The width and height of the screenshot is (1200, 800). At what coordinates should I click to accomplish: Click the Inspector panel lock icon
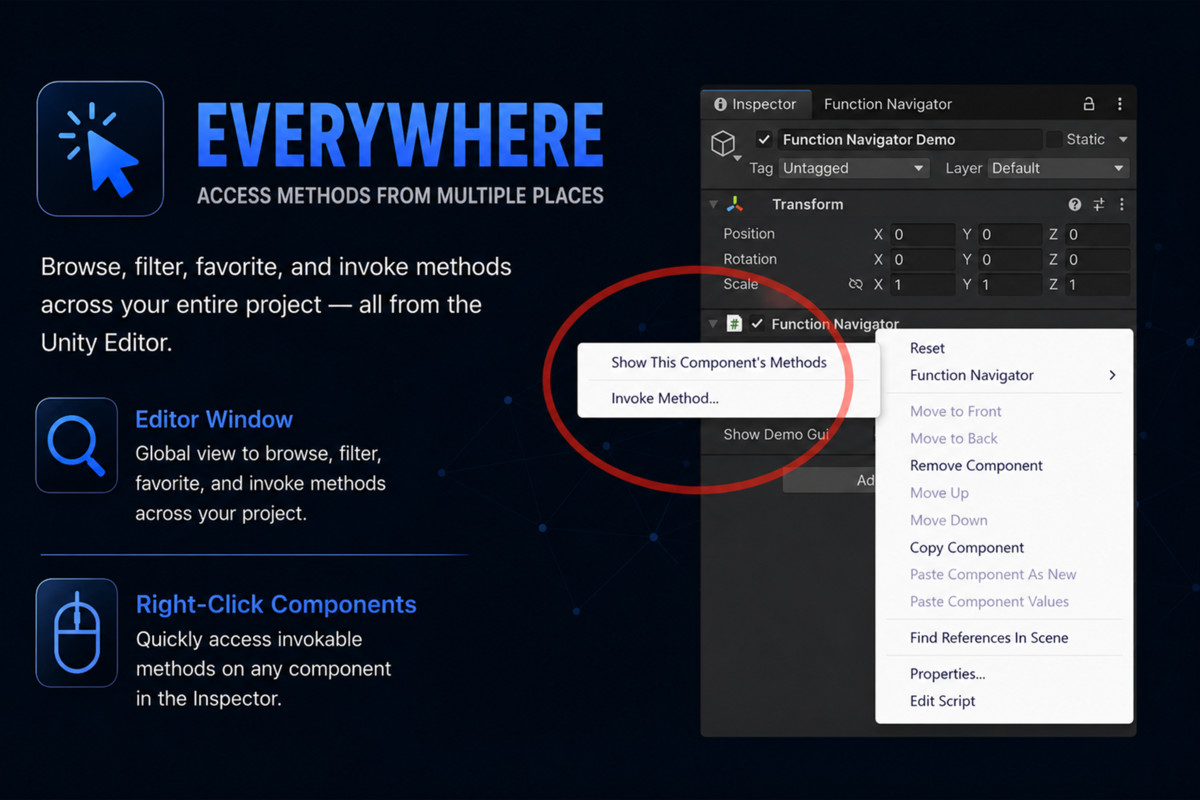(x=1089, y=104)
